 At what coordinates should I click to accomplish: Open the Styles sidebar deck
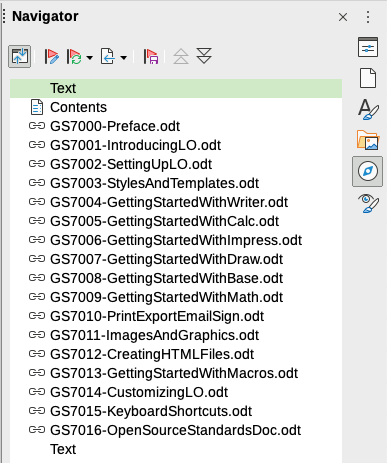point(368,109)
